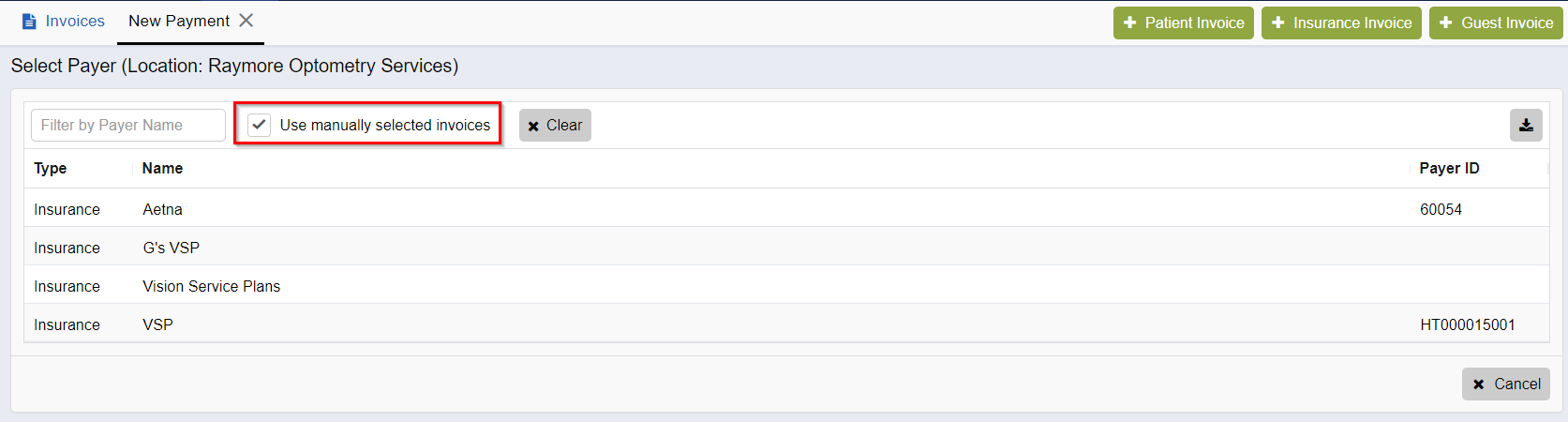The image size is (1568, 422).
Task: Click the plus icon on Guest Invoice
Action: click(x=1445, y=23)
